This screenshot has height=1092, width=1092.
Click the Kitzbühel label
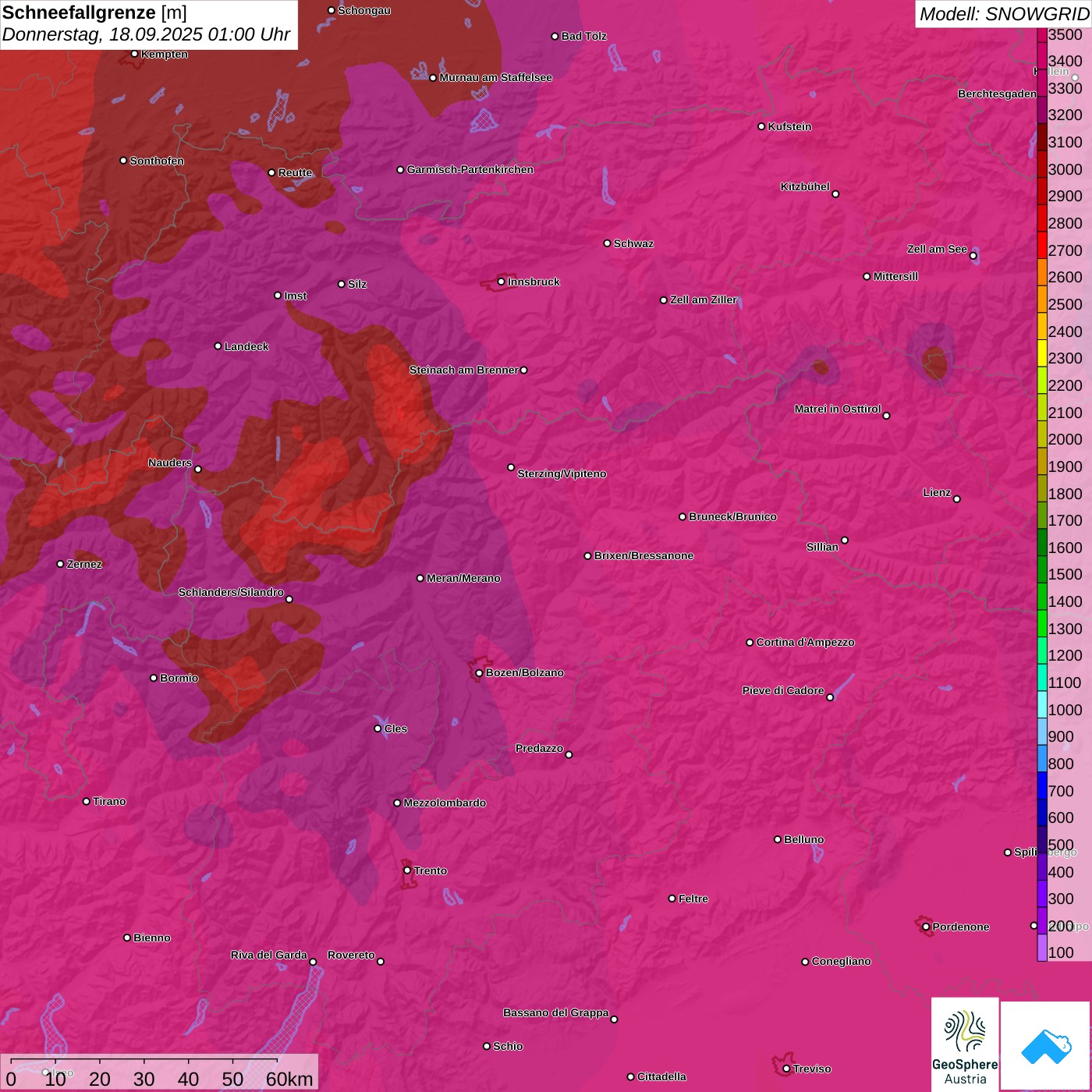point(805,186)
